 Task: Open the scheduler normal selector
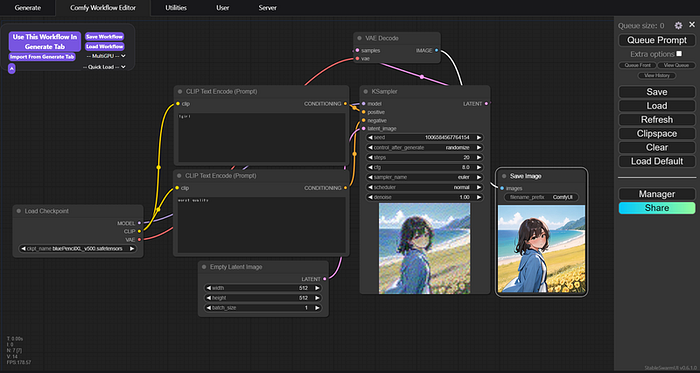(425, 187)
